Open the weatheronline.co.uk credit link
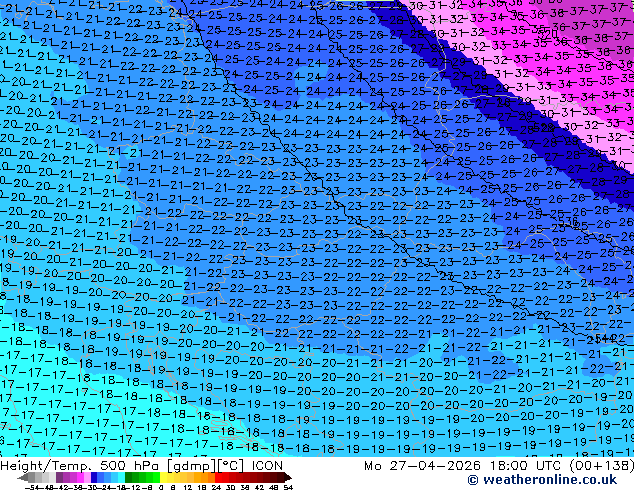 tap(542, 480)
